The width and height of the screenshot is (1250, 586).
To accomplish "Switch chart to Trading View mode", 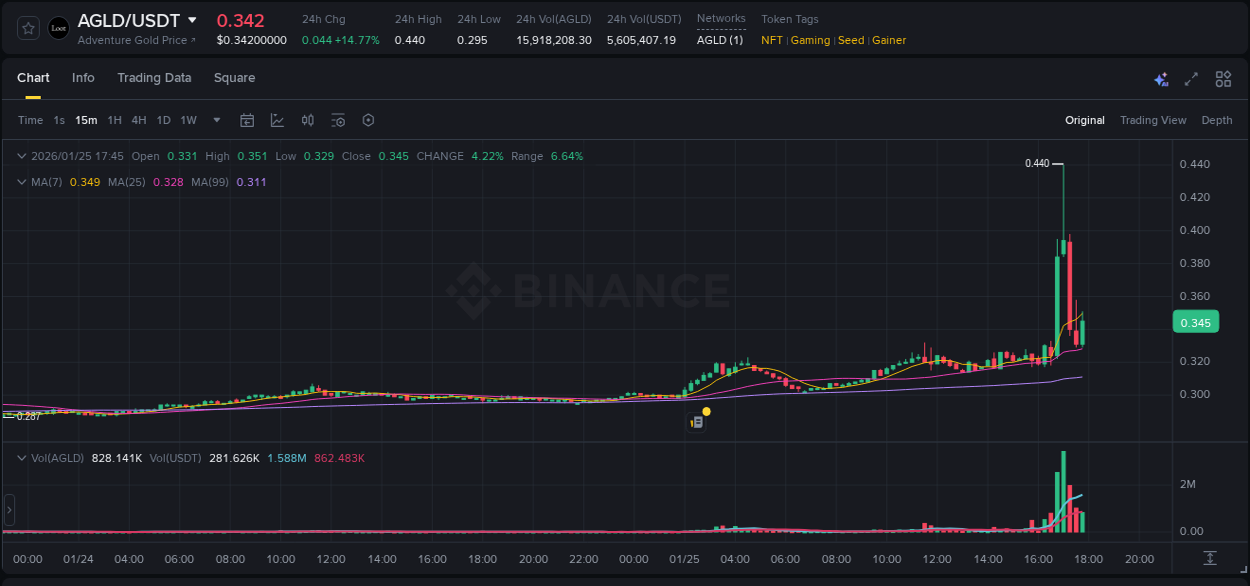I will pos(1153,120).
